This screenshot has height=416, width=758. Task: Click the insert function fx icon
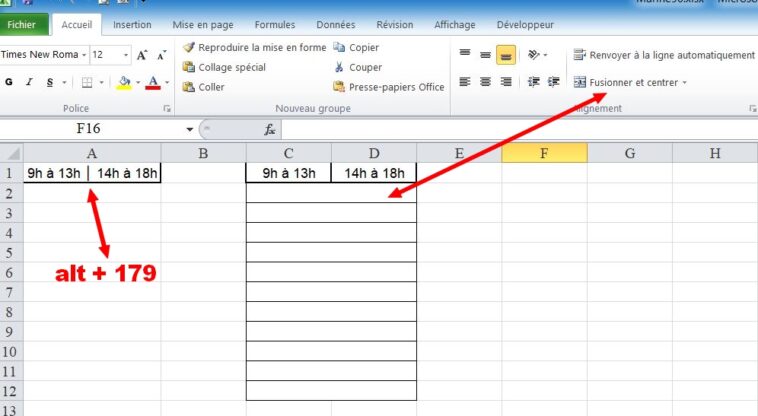269,130
